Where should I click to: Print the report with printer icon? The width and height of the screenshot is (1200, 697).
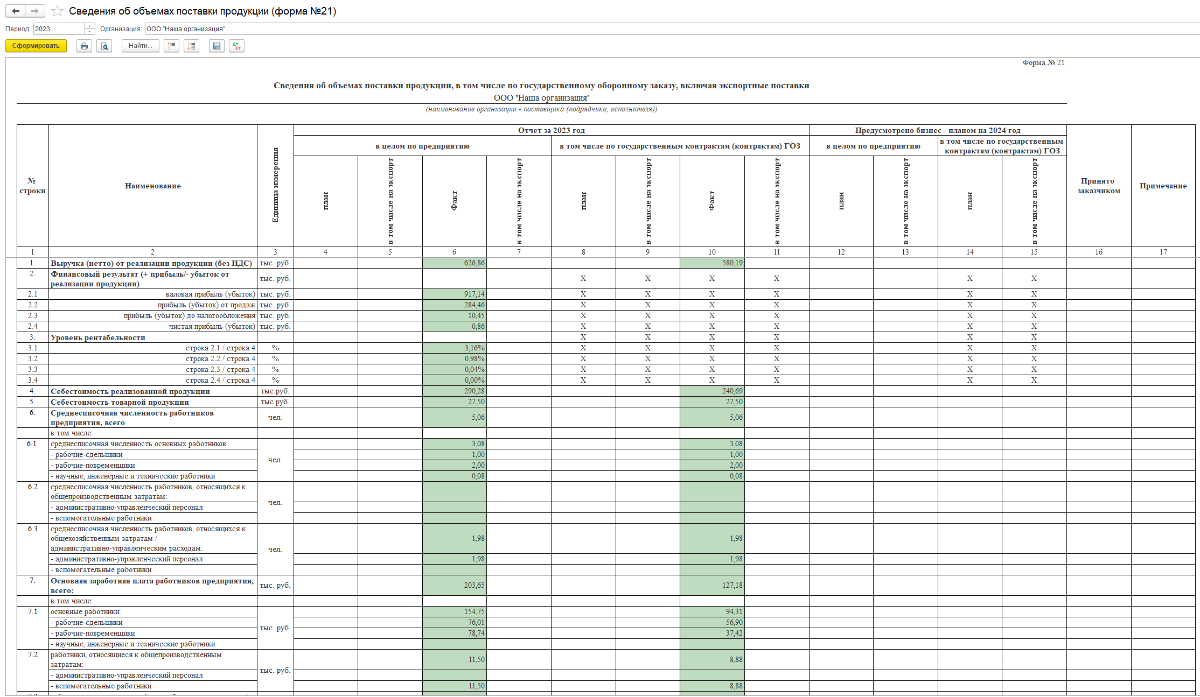pos(84,46)
